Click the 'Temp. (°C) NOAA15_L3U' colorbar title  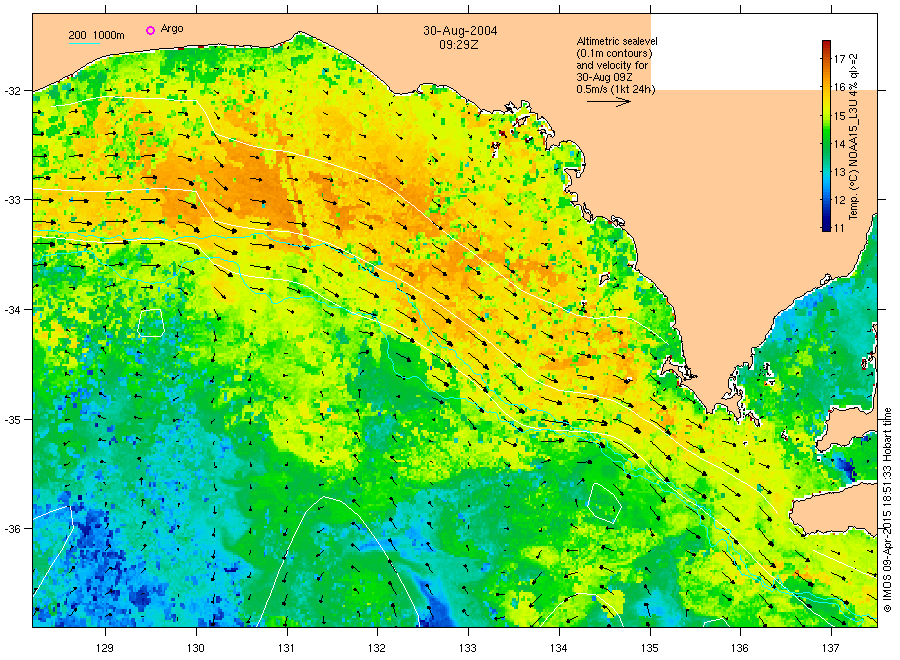point(854,135)
